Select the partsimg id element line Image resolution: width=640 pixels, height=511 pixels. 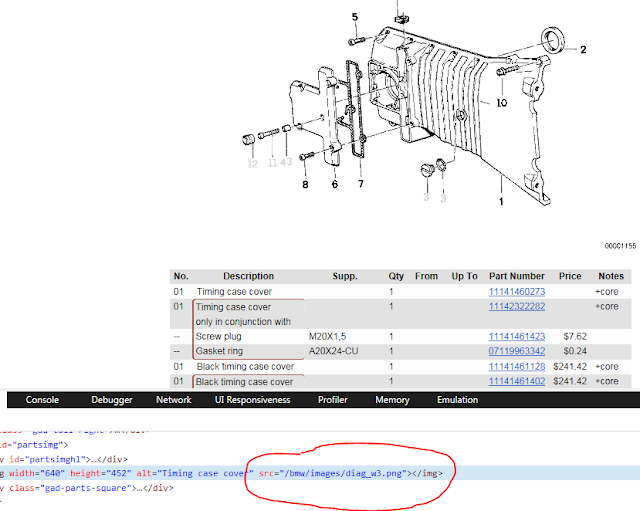point(34,444)
